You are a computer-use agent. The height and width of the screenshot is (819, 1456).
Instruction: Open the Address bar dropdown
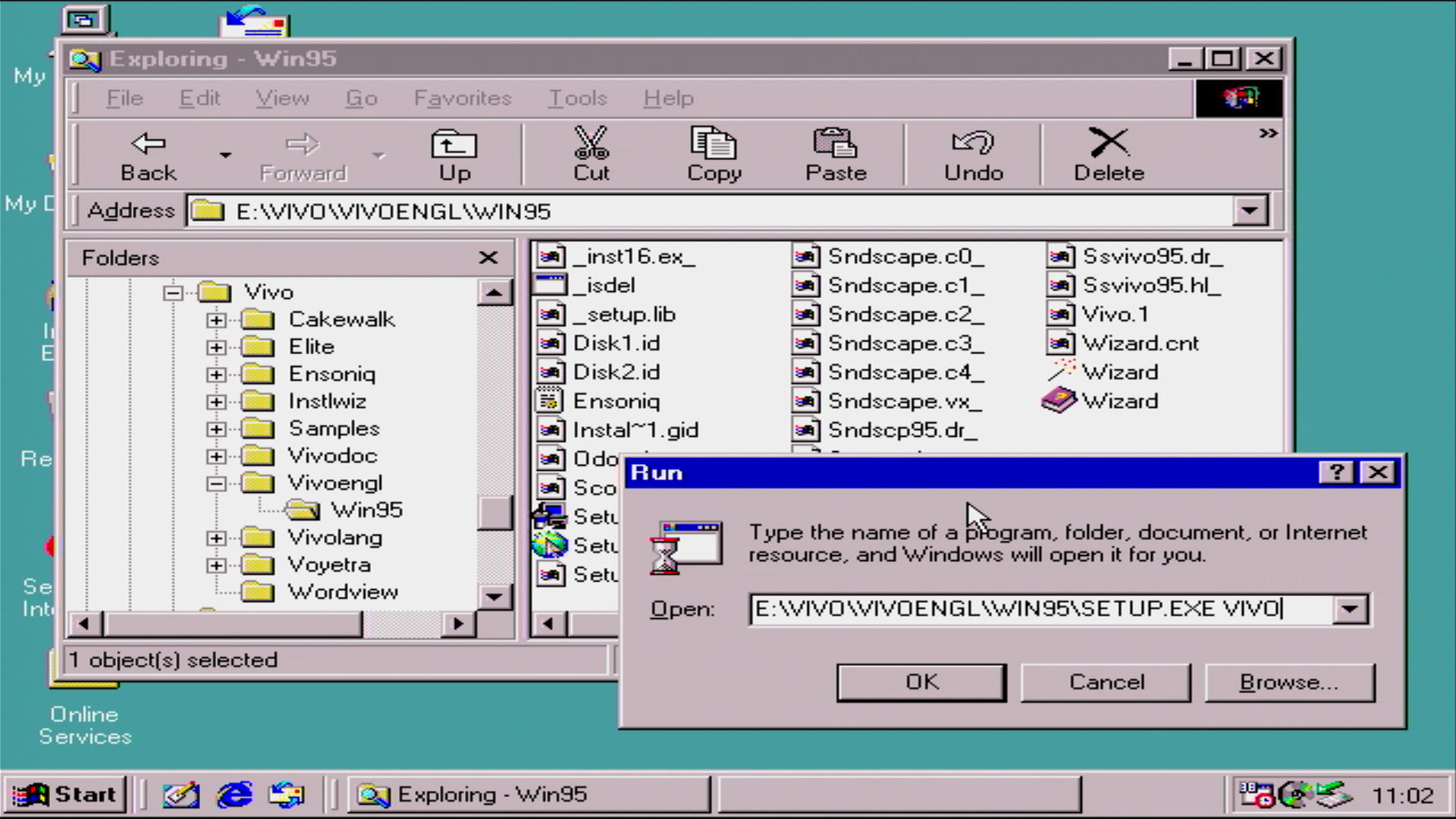click(1250, 211)
